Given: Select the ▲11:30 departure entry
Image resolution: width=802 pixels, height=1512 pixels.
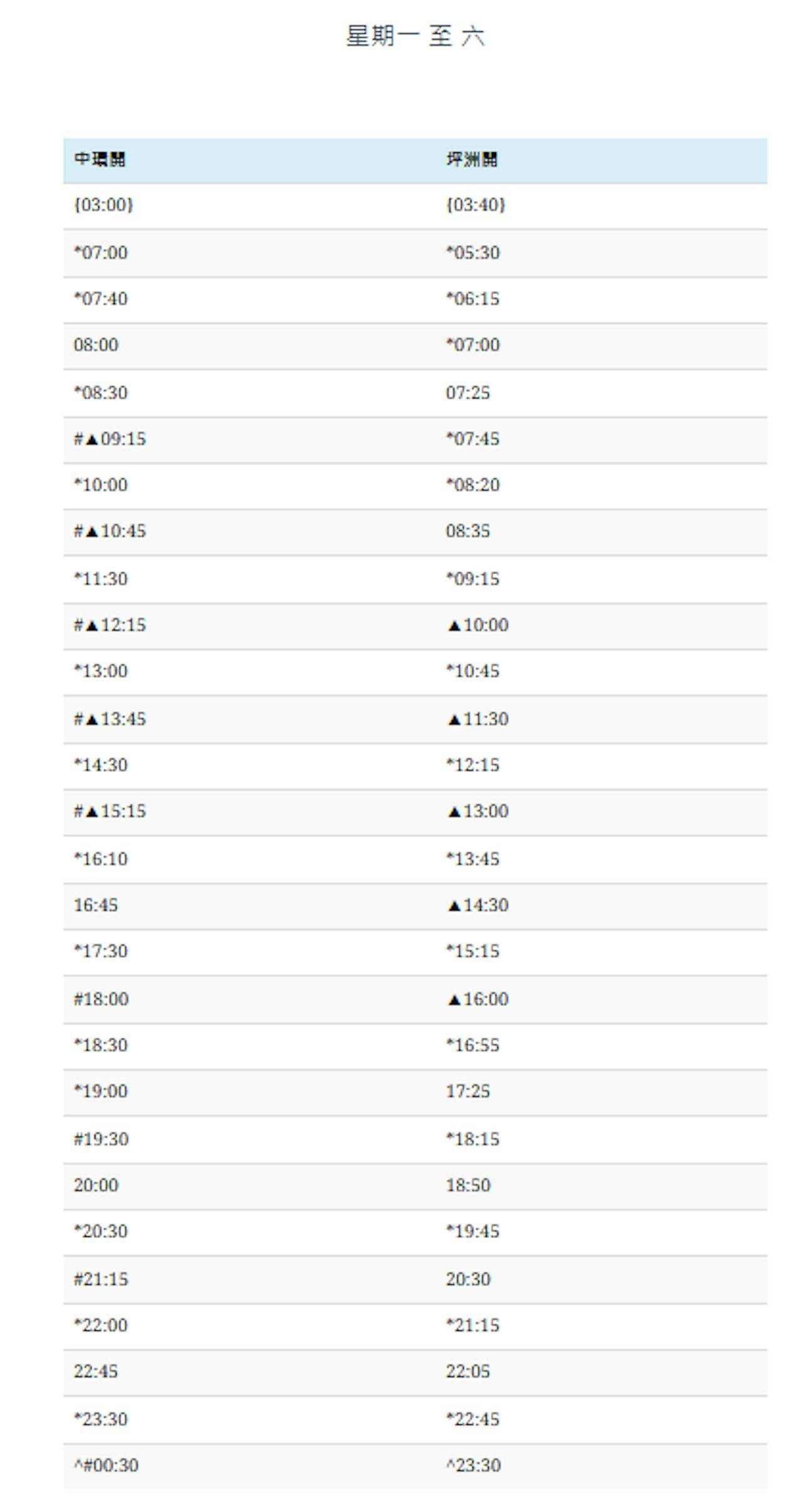Looking at the screenshot, I should tap(477, 719).
